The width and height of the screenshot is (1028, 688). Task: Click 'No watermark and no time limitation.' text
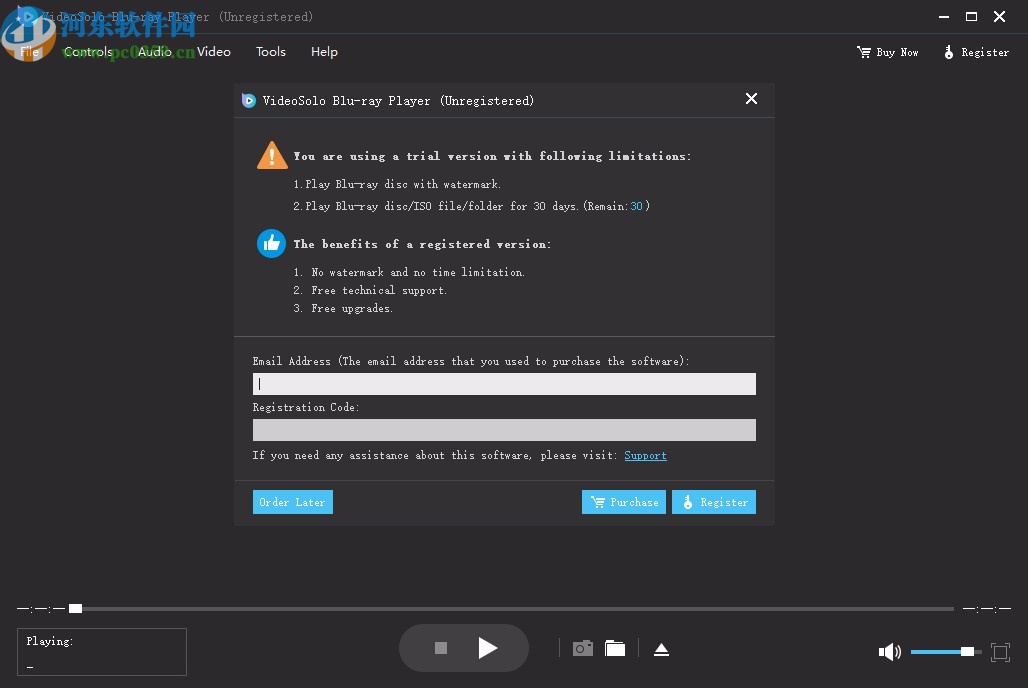click(418, 272)
